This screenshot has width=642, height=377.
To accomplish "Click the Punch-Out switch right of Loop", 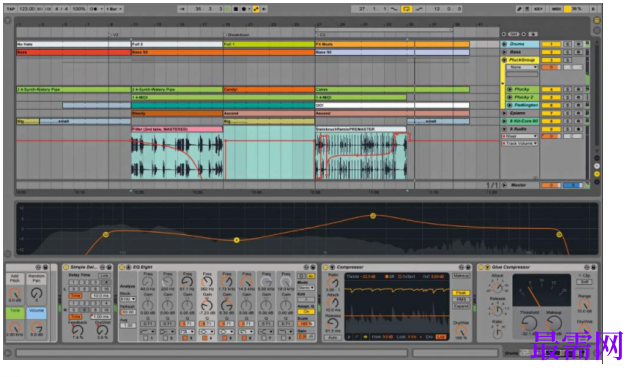I will pyautogui.click(x=419, y=9).
